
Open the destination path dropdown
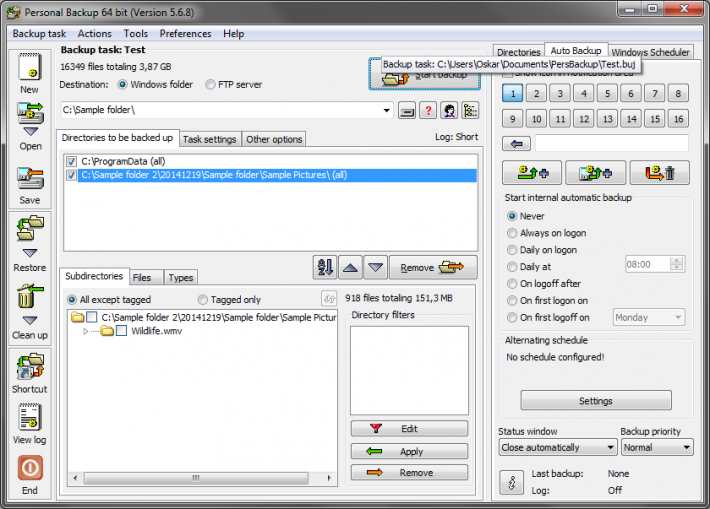386,110
